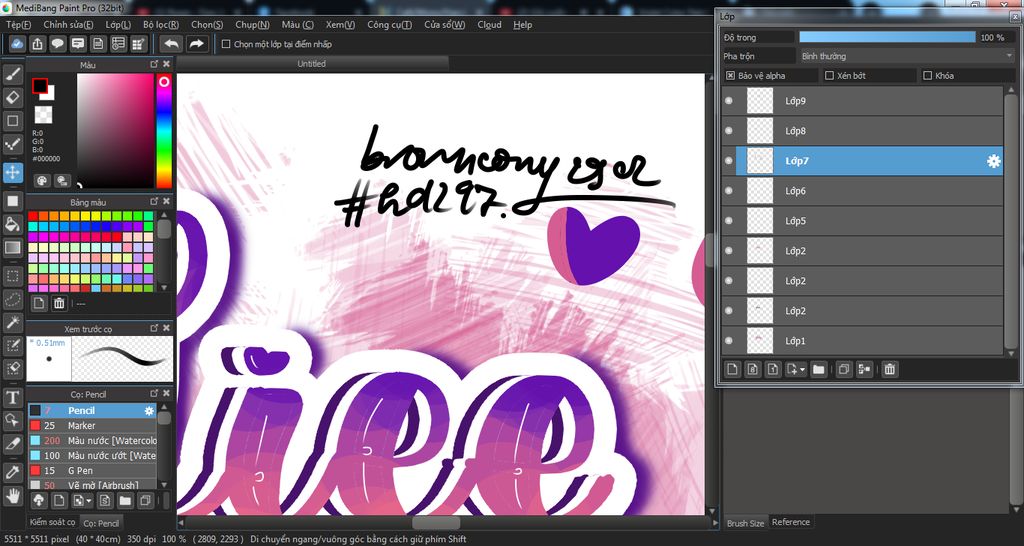Select the Move tool
Image resolution: width=1024 pixels, height=546 pixels.
pyautogui.click(x=12, y=172)
